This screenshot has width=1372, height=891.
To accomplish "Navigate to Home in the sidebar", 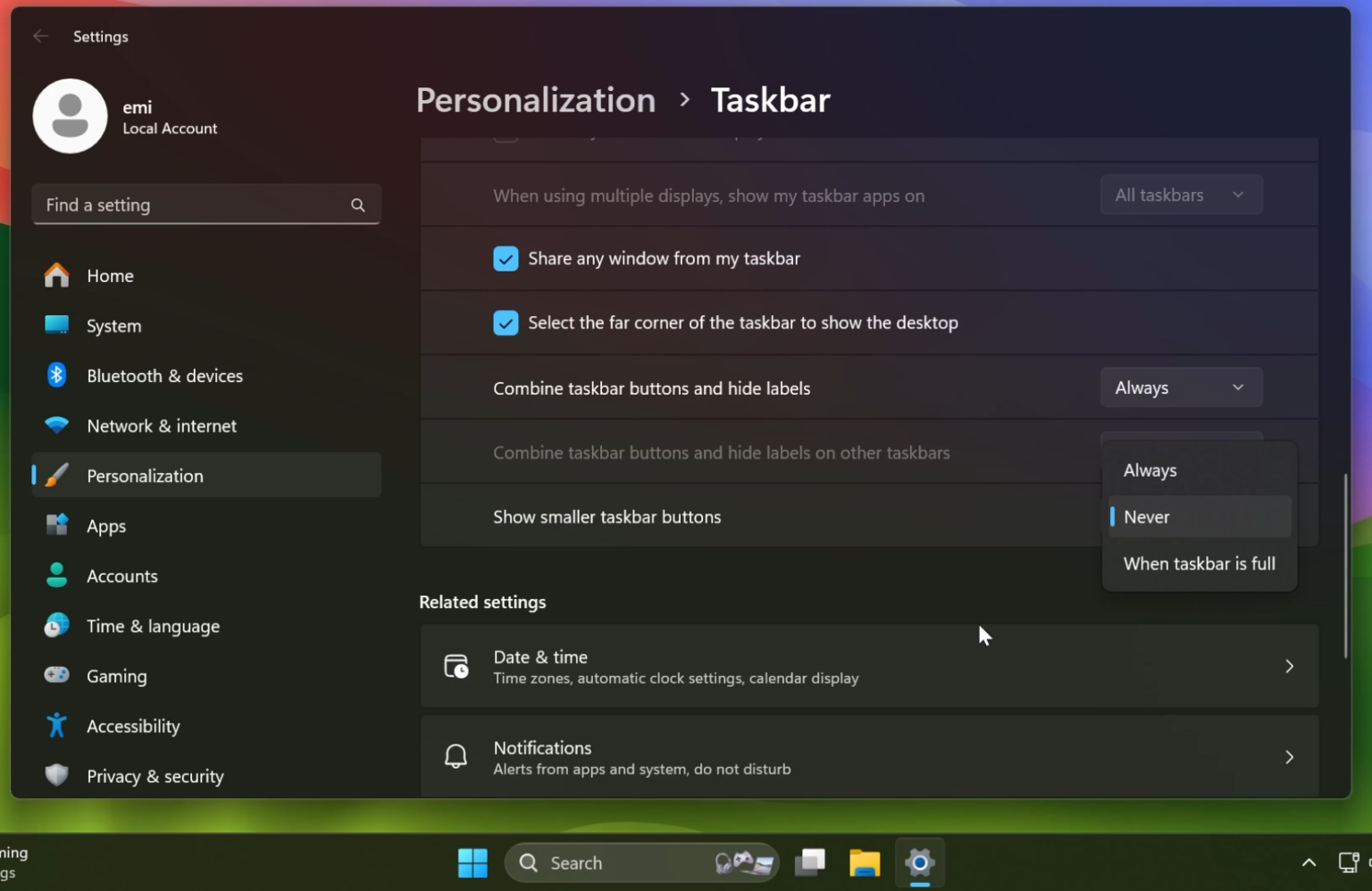I will point(110,275).
